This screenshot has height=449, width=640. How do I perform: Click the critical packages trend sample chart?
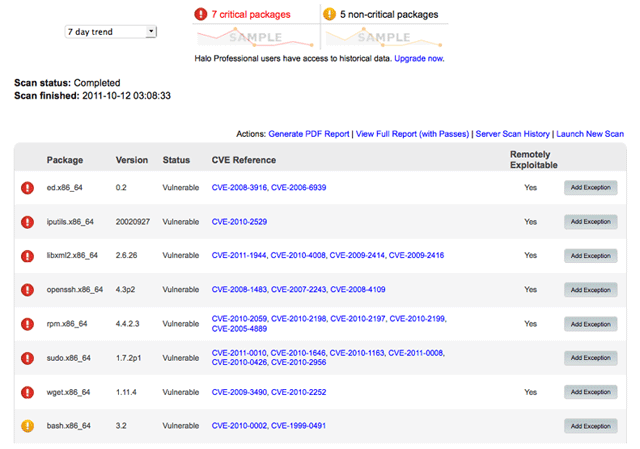(256, 38)
